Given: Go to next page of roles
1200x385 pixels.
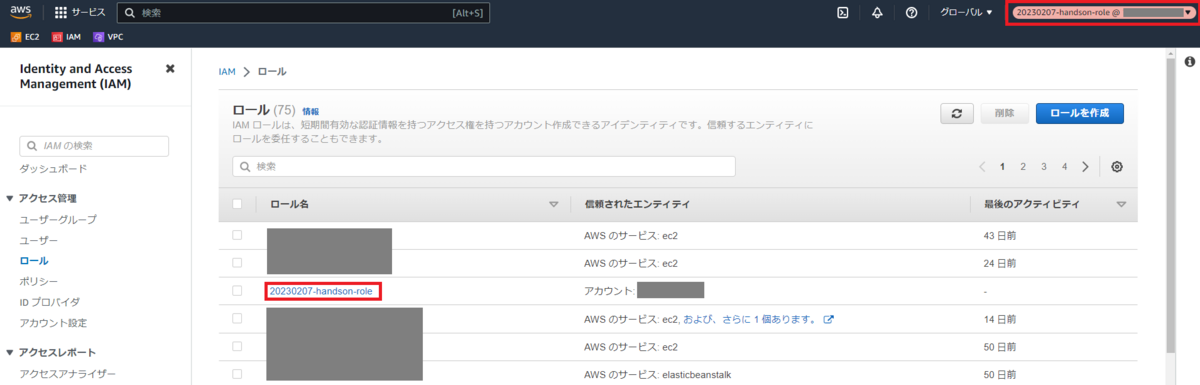Looking at the screenshot, I should click(1085, 166).
